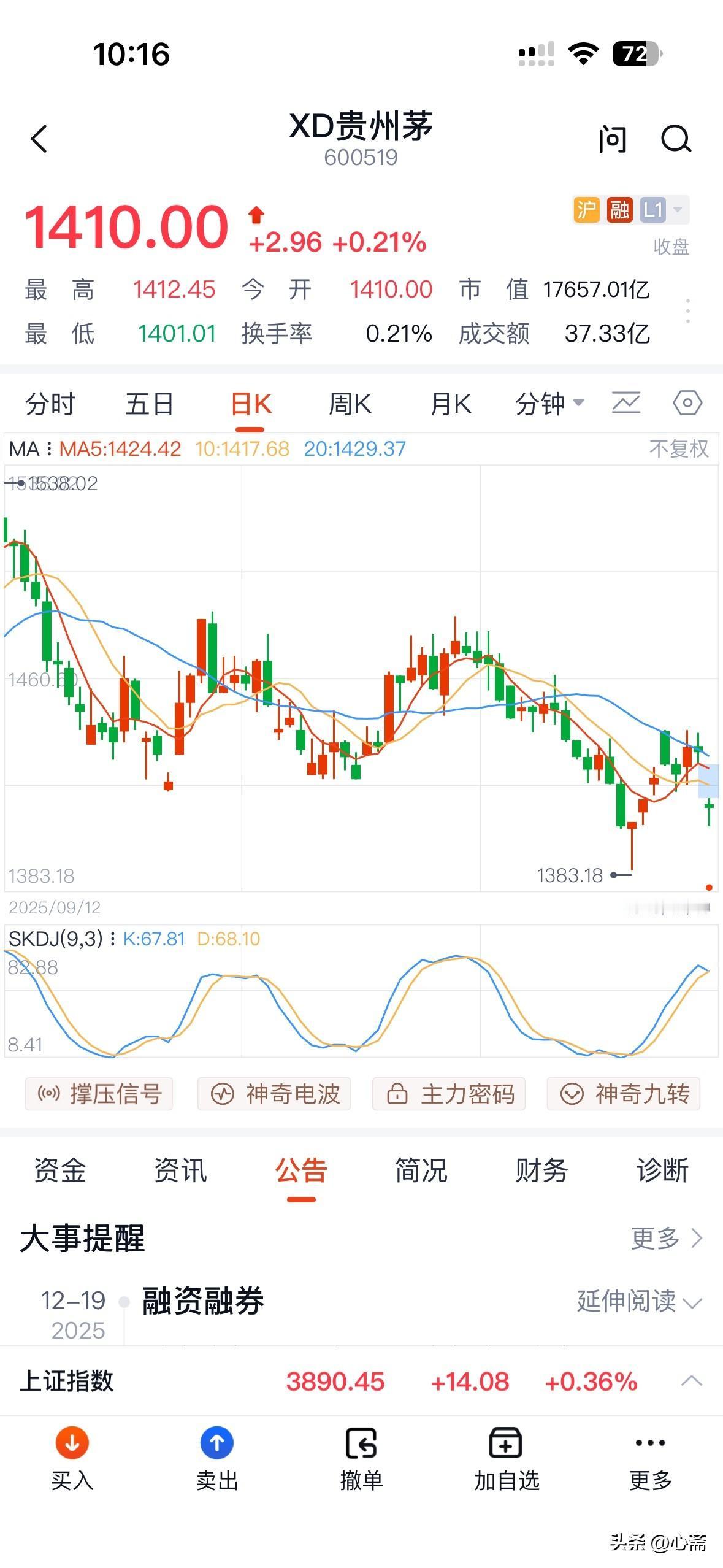Open the 问 ask-question icon
The width and height of the screenshot is (723, 1568).
pyautogui.click(x=612, y=139)
